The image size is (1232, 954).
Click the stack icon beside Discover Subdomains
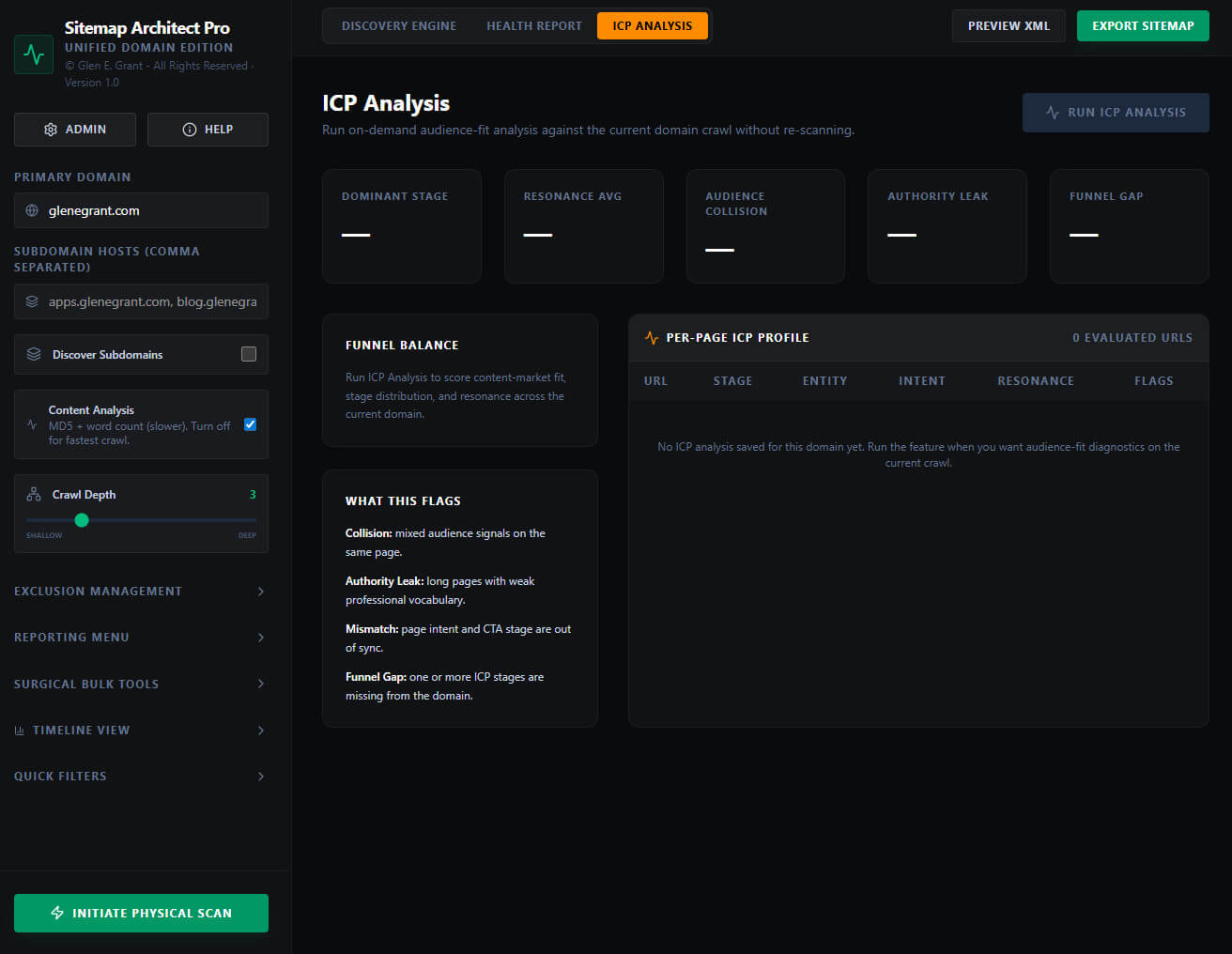[34, 354]
